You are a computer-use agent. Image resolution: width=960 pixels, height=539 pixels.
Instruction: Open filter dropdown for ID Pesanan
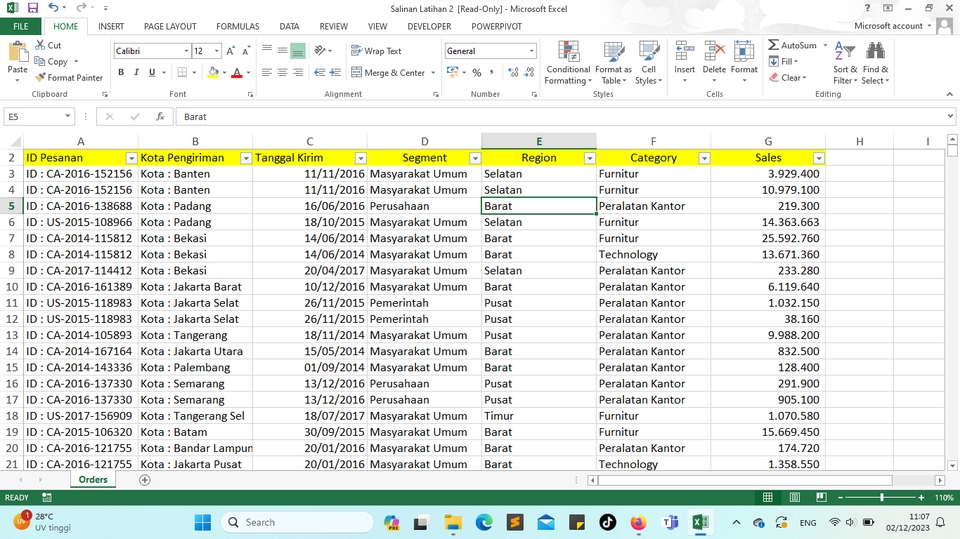click(x=131, y=158)
